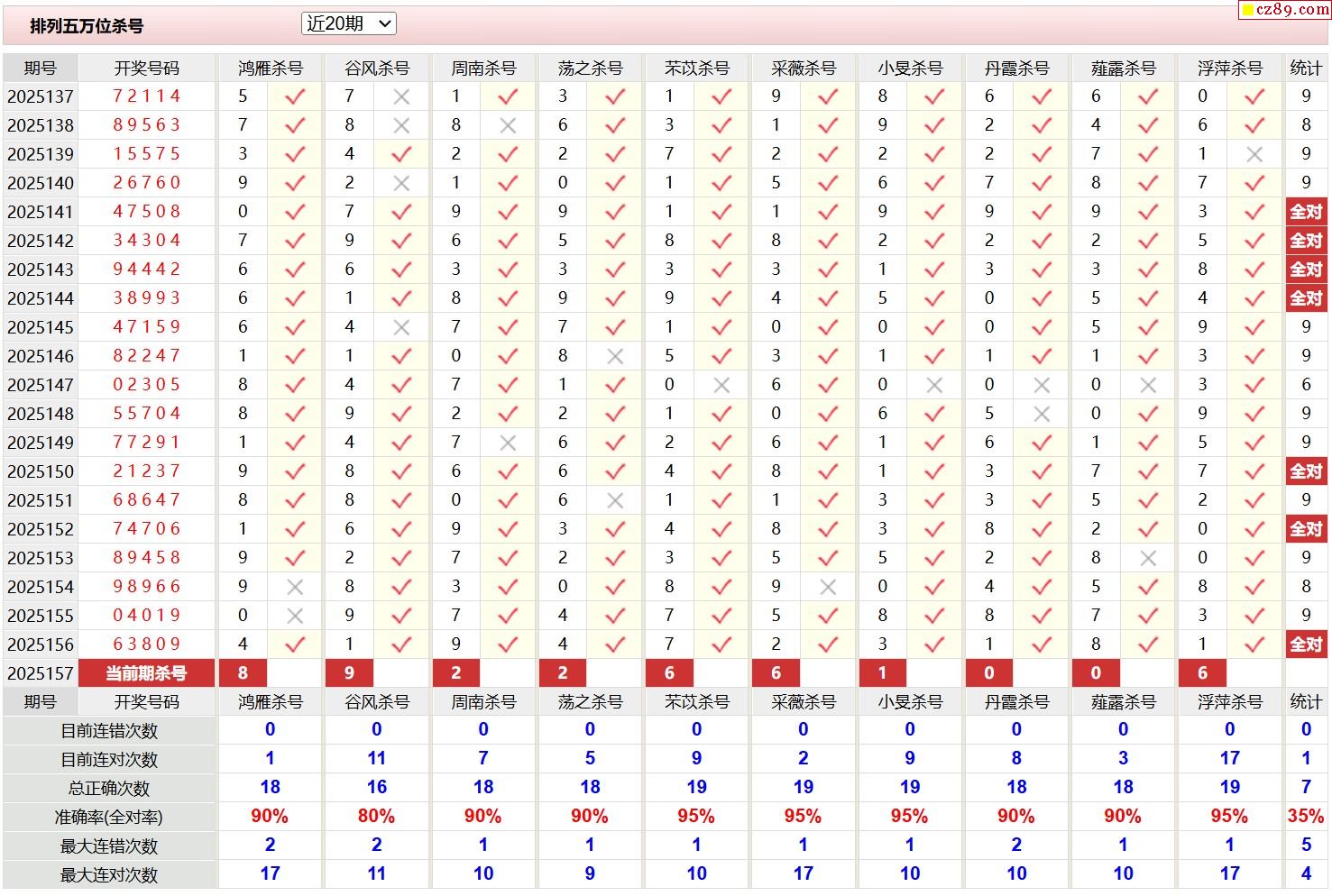The width and height of the screenshot is (1332, 896).
Task: Select the 荡之杀号 header in the top row
Action: coord(590,69)
